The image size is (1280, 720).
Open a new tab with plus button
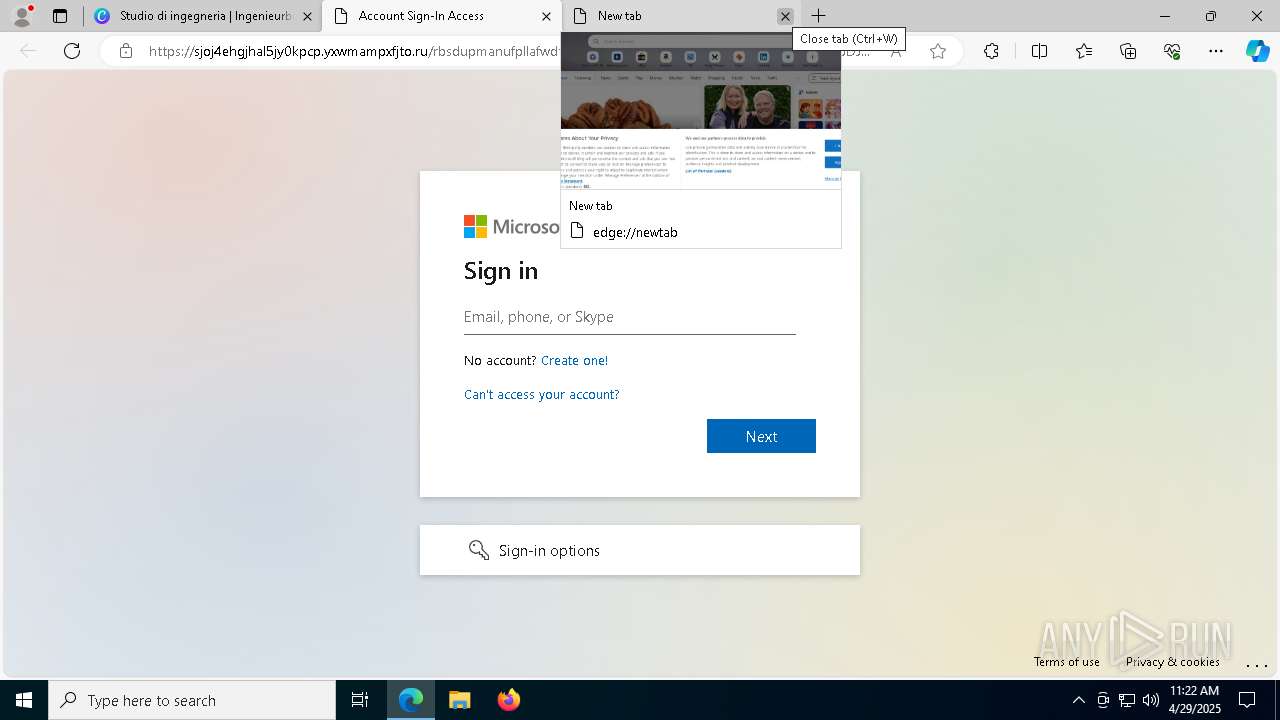click(818, 16)
